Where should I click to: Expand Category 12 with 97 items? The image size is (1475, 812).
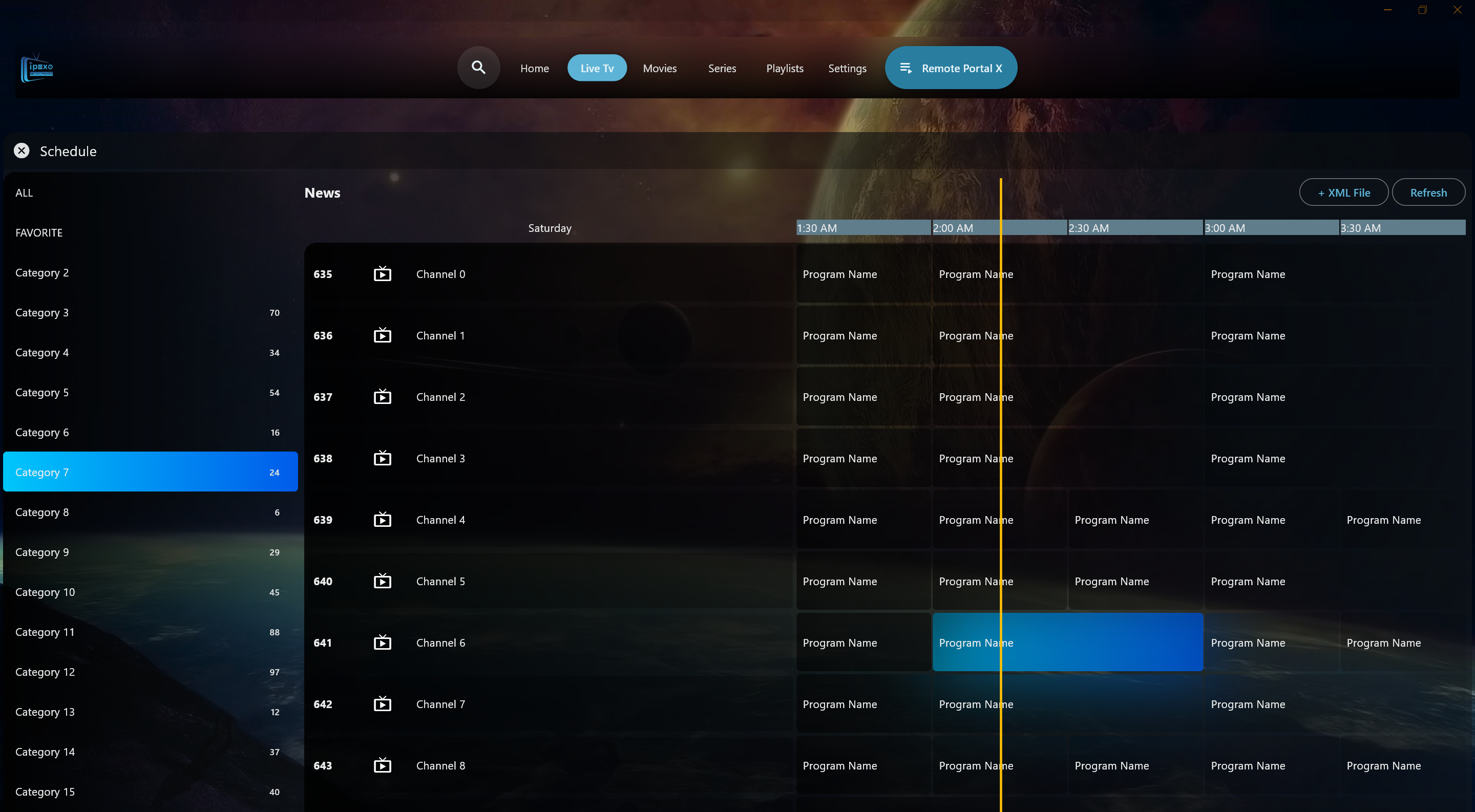coord(150,671)
